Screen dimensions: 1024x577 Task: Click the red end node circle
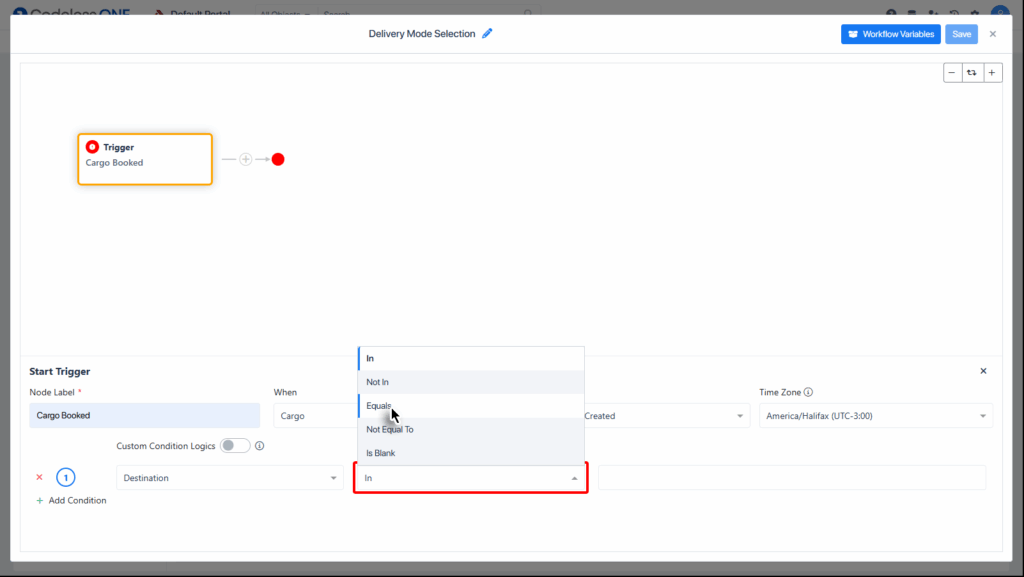pos(278,159)
